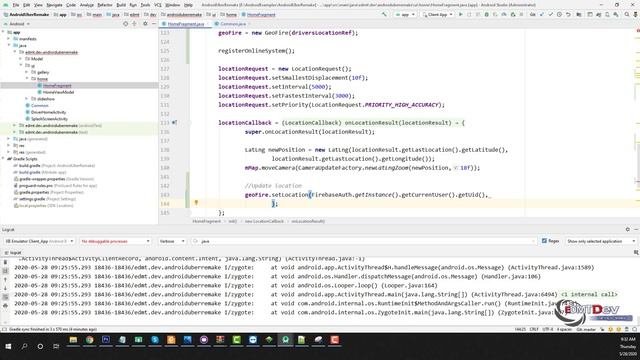Click the VCS commit checkmark icon
The height and width of the screenshot is (360, 640).
point(550,14)
